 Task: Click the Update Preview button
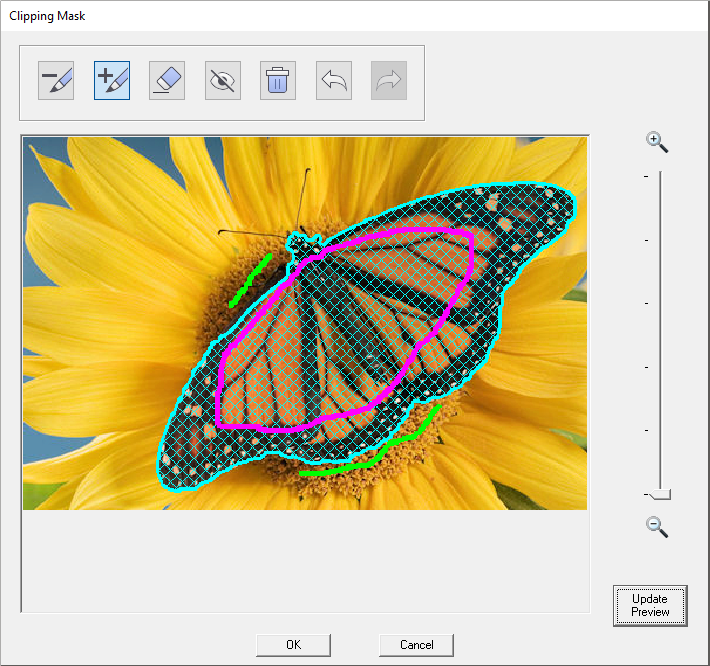coord(650,605)
